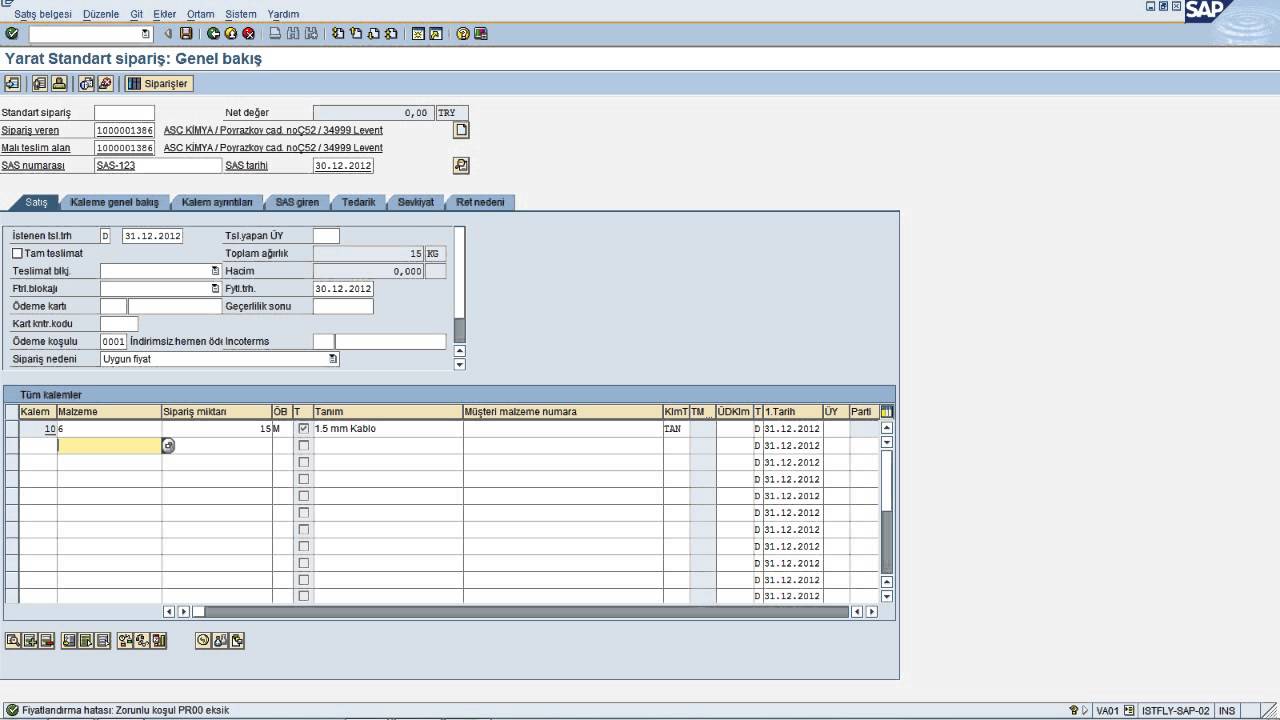Click header area scroll down arrow
Screen dimensions: 1280x720
pyautogui.click(x=460, y=364)
